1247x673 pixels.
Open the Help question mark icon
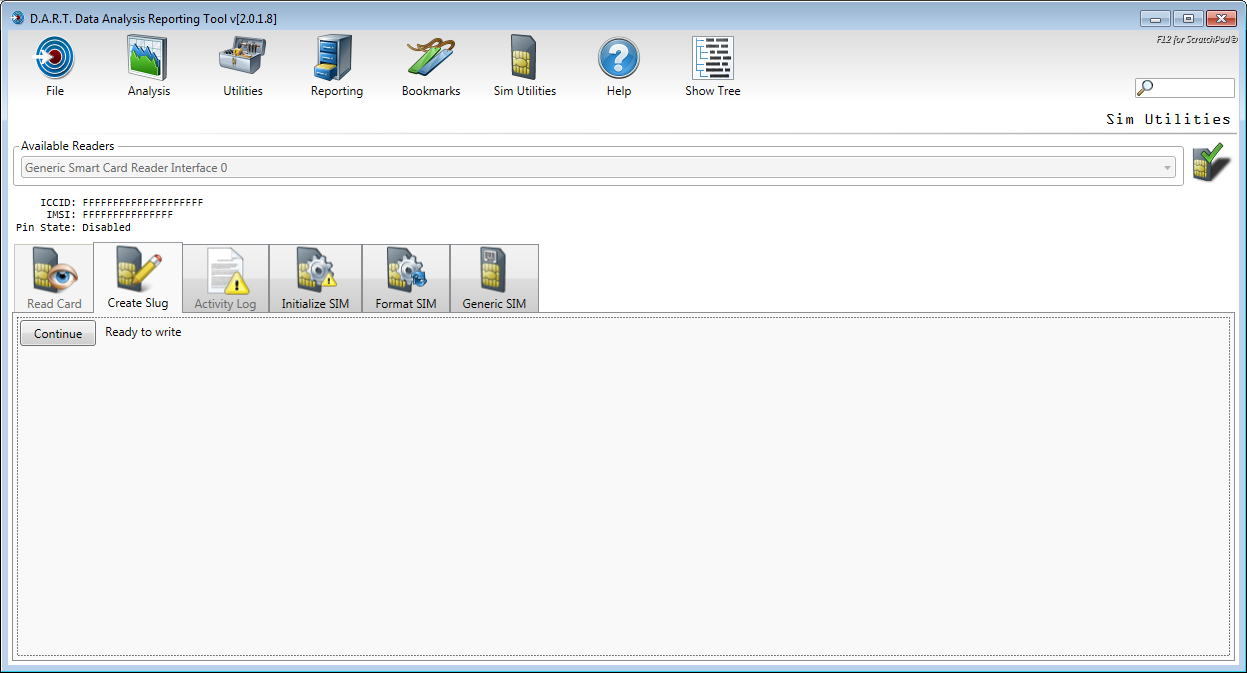(x=619, y=58)
